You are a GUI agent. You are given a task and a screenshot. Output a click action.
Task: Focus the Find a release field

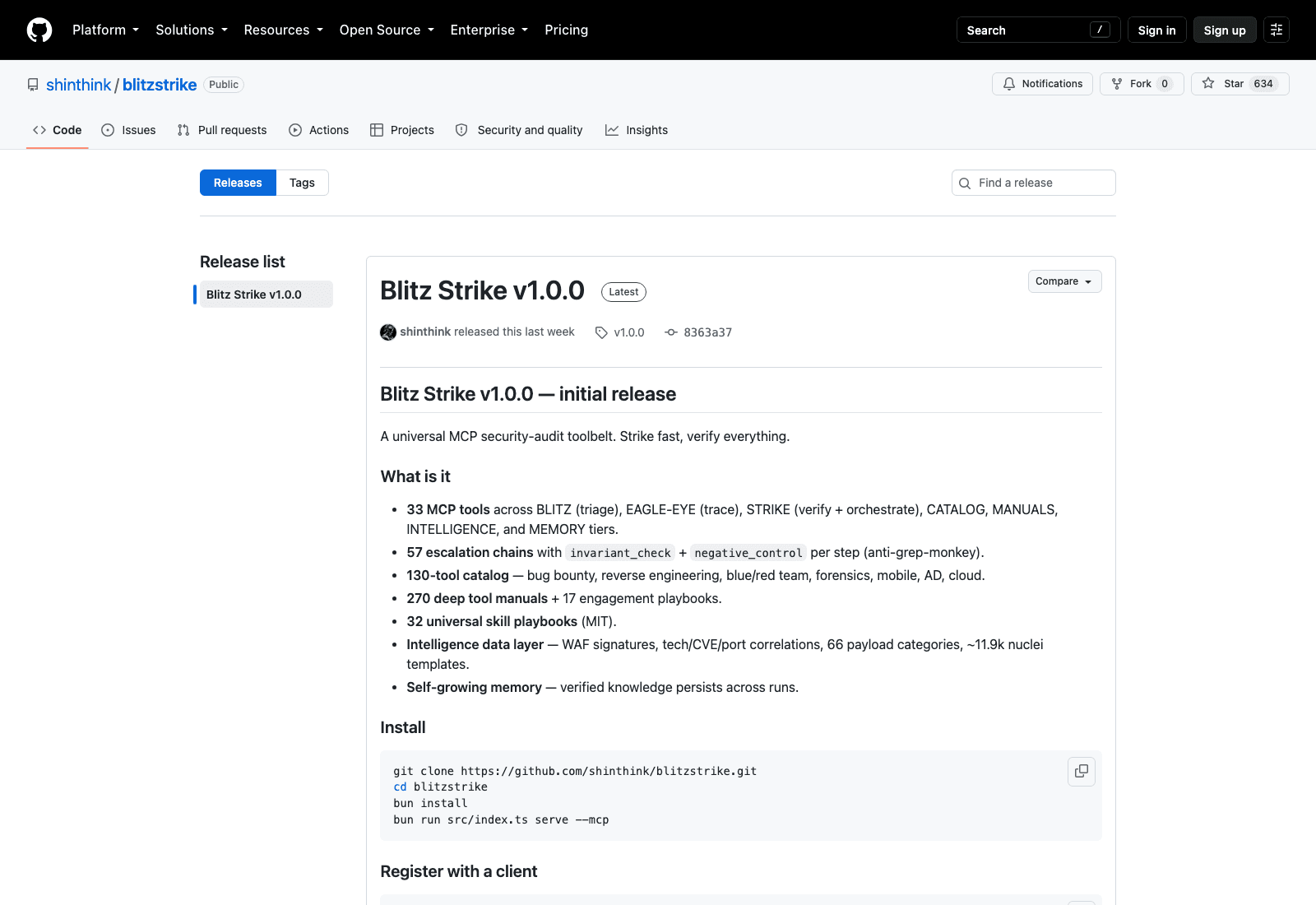(x=1033, y=183)
